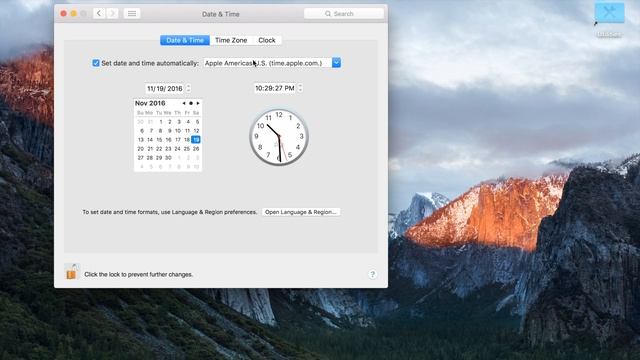
Task: Click the Nov 2016 month label
Action: pyautogui.click(x=150, y=103)
